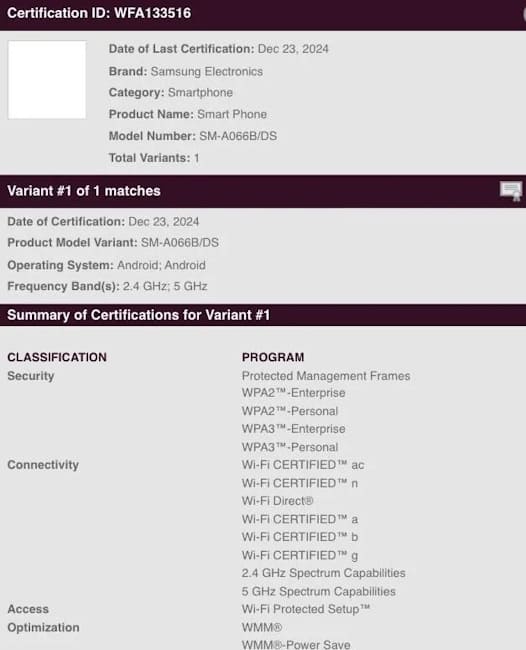Image resolution: width=526 pixels, height=650 pixels.
Task: Click the Certification ID WFA133516 header
Action: (99, 13)
